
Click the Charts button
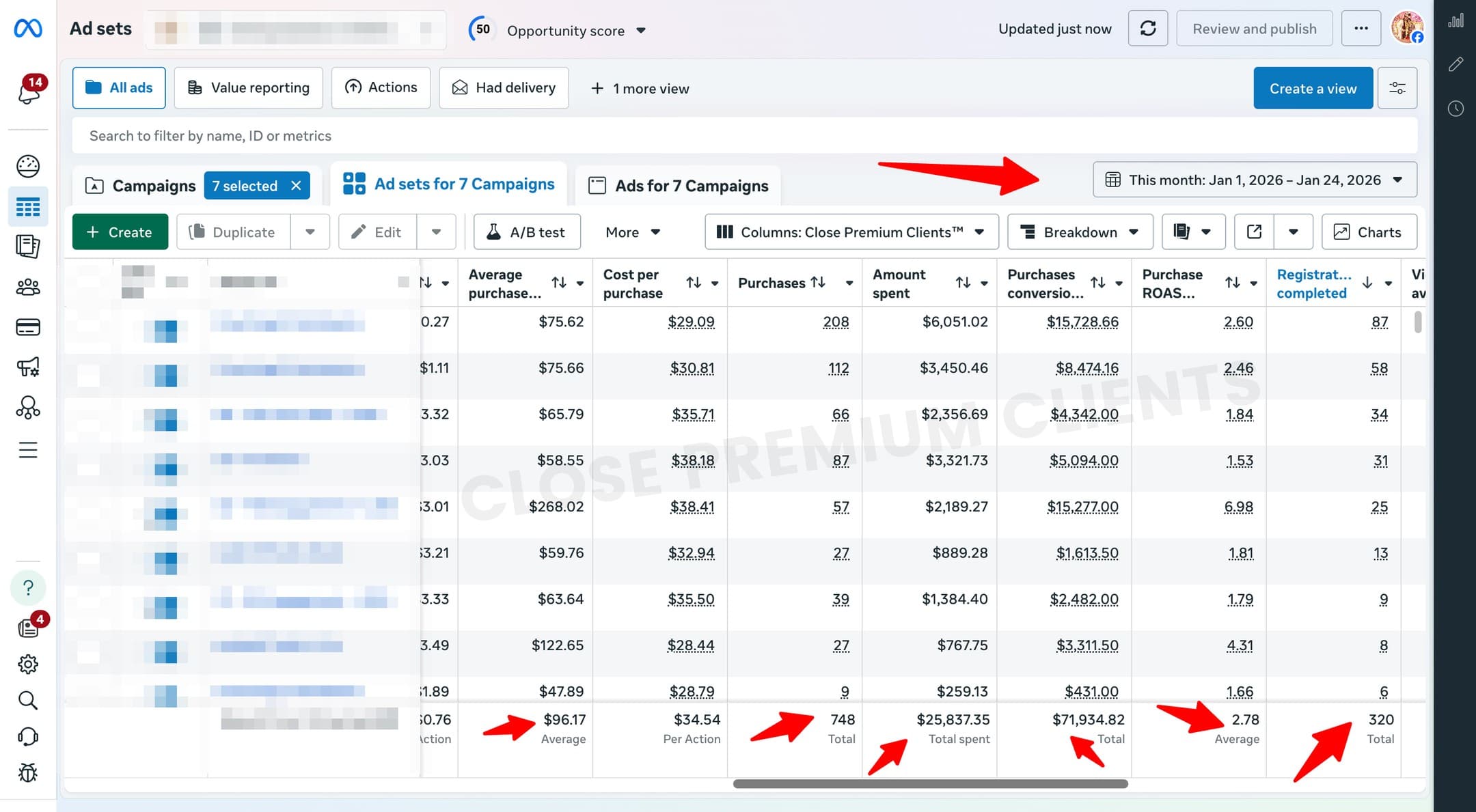coord(1369,232)
